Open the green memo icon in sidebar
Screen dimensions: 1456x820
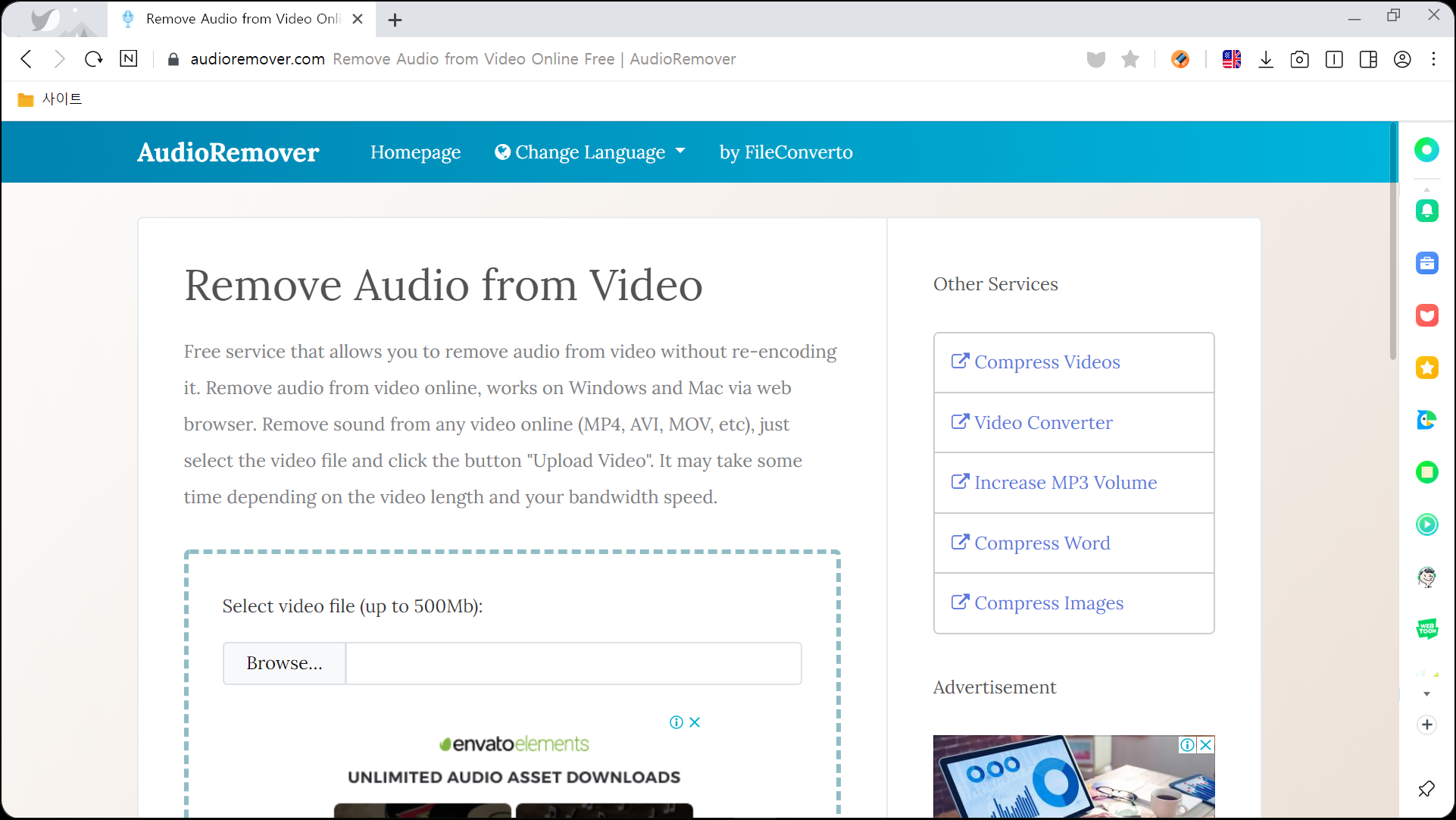[1427, 472]
